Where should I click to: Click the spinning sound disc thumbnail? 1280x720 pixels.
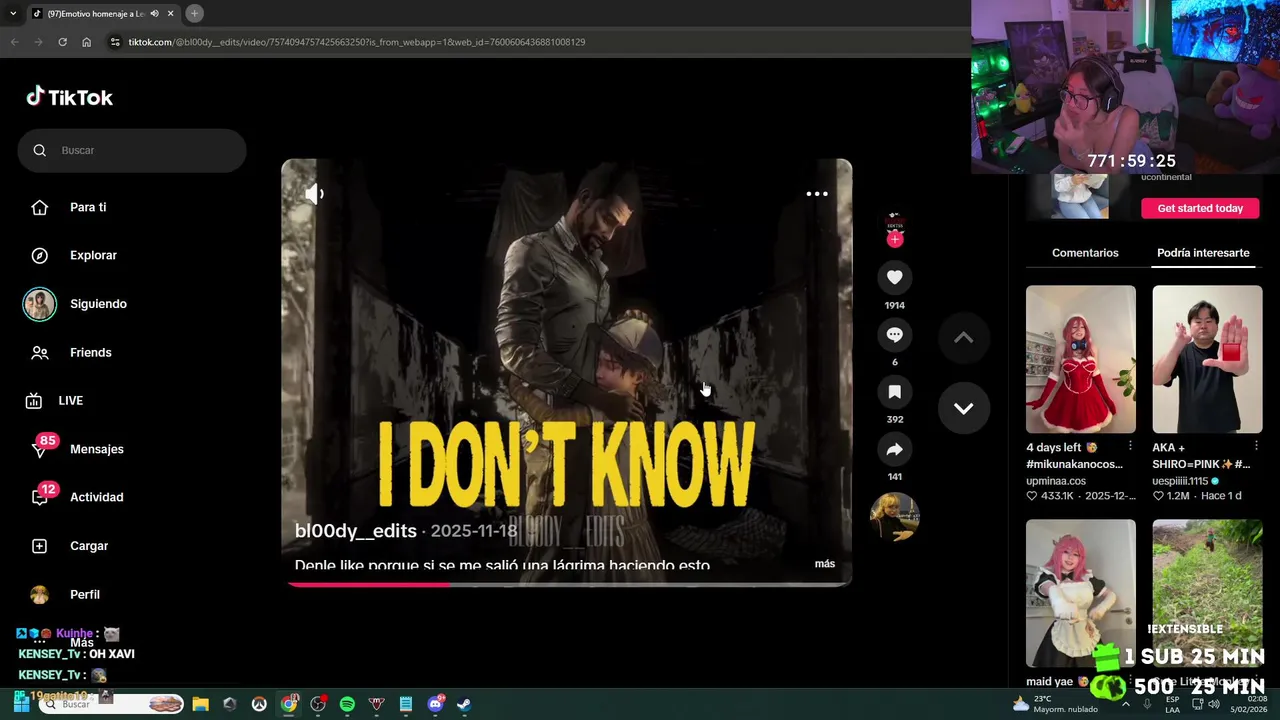(x=895, y=517)
